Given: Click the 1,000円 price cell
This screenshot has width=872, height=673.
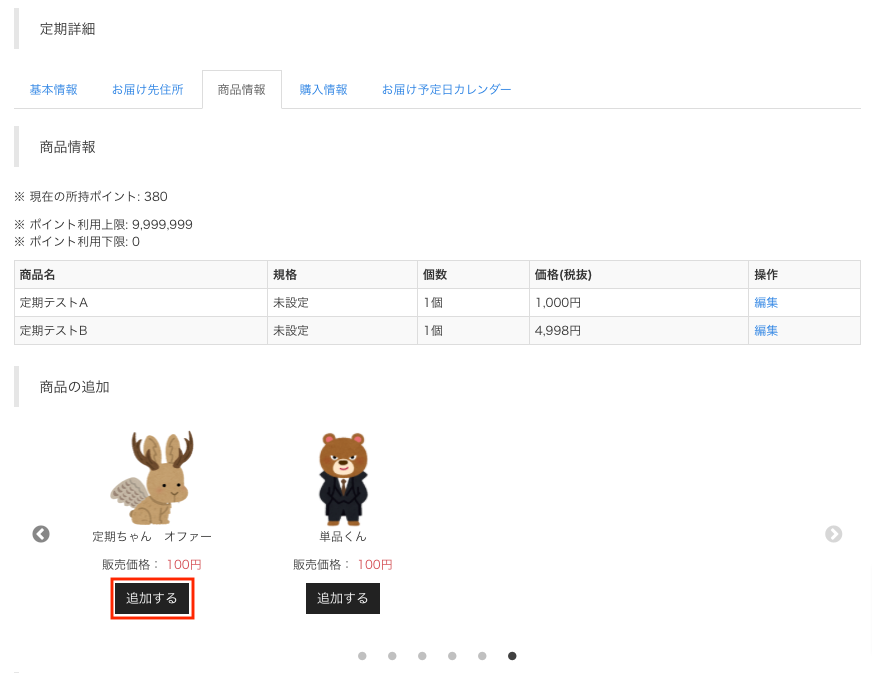Looking at the screenshot, I should [x=638, y=303].
